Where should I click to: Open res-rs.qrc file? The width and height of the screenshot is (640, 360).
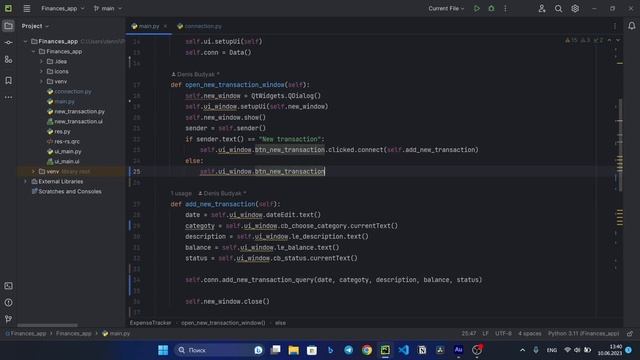point(67,141)
